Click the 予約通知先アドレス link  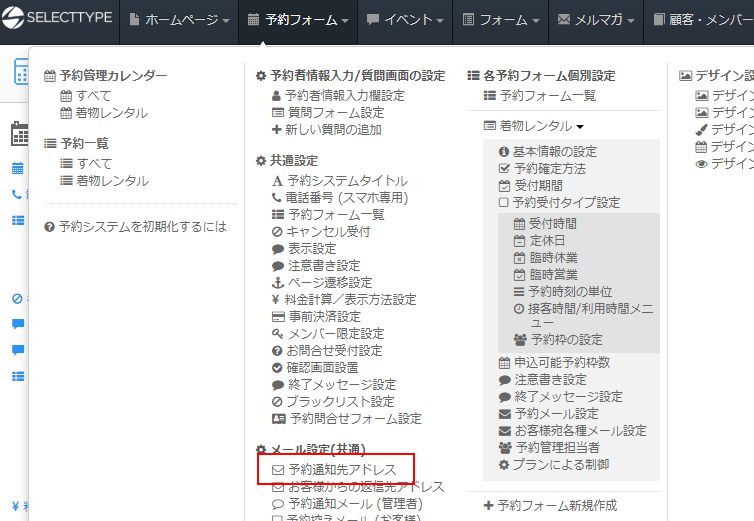[x=342, y=469]
